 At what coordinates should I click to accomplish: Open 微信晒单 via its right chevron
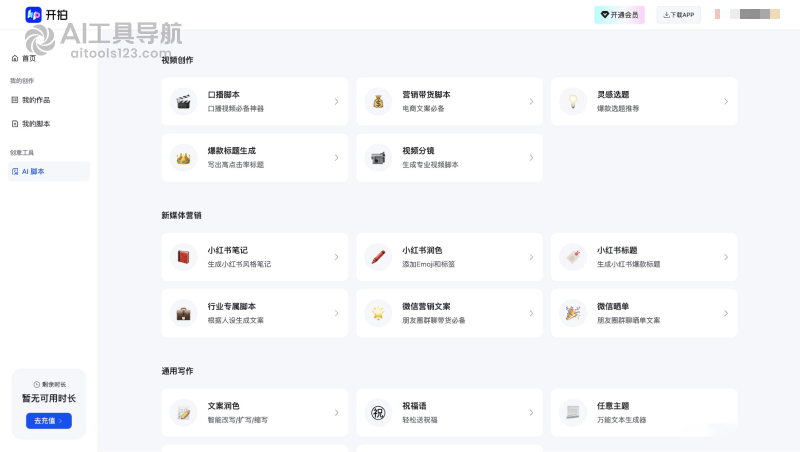726,313
